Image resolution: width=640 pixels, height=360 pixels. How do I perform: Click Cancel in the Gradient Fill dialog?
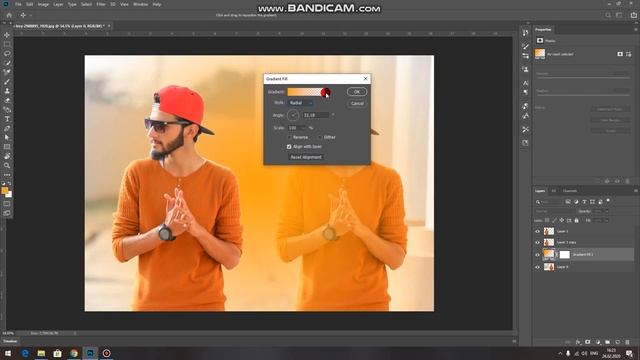pos(357,103)
